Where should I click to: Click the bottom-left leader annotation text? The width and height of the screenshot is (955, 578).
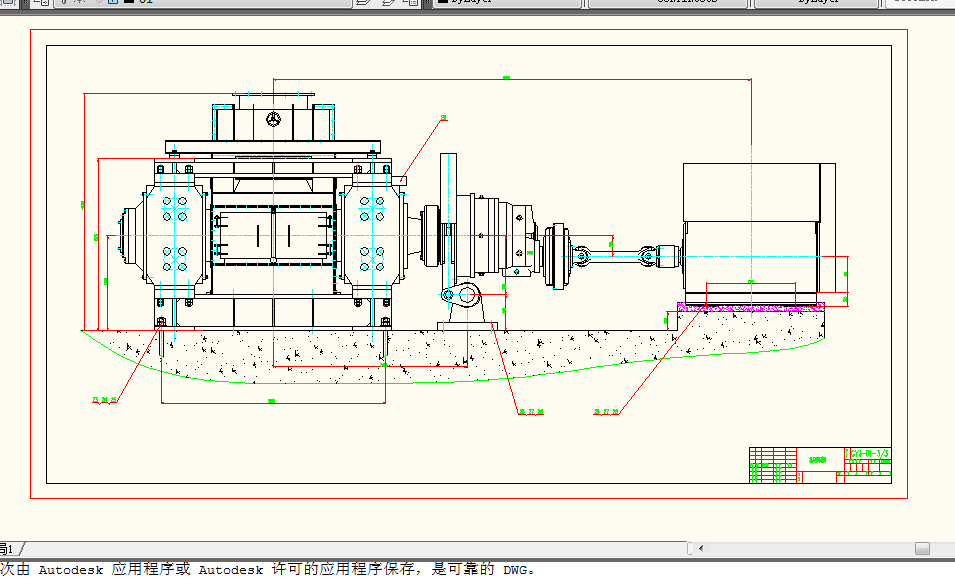click(105, 400)
